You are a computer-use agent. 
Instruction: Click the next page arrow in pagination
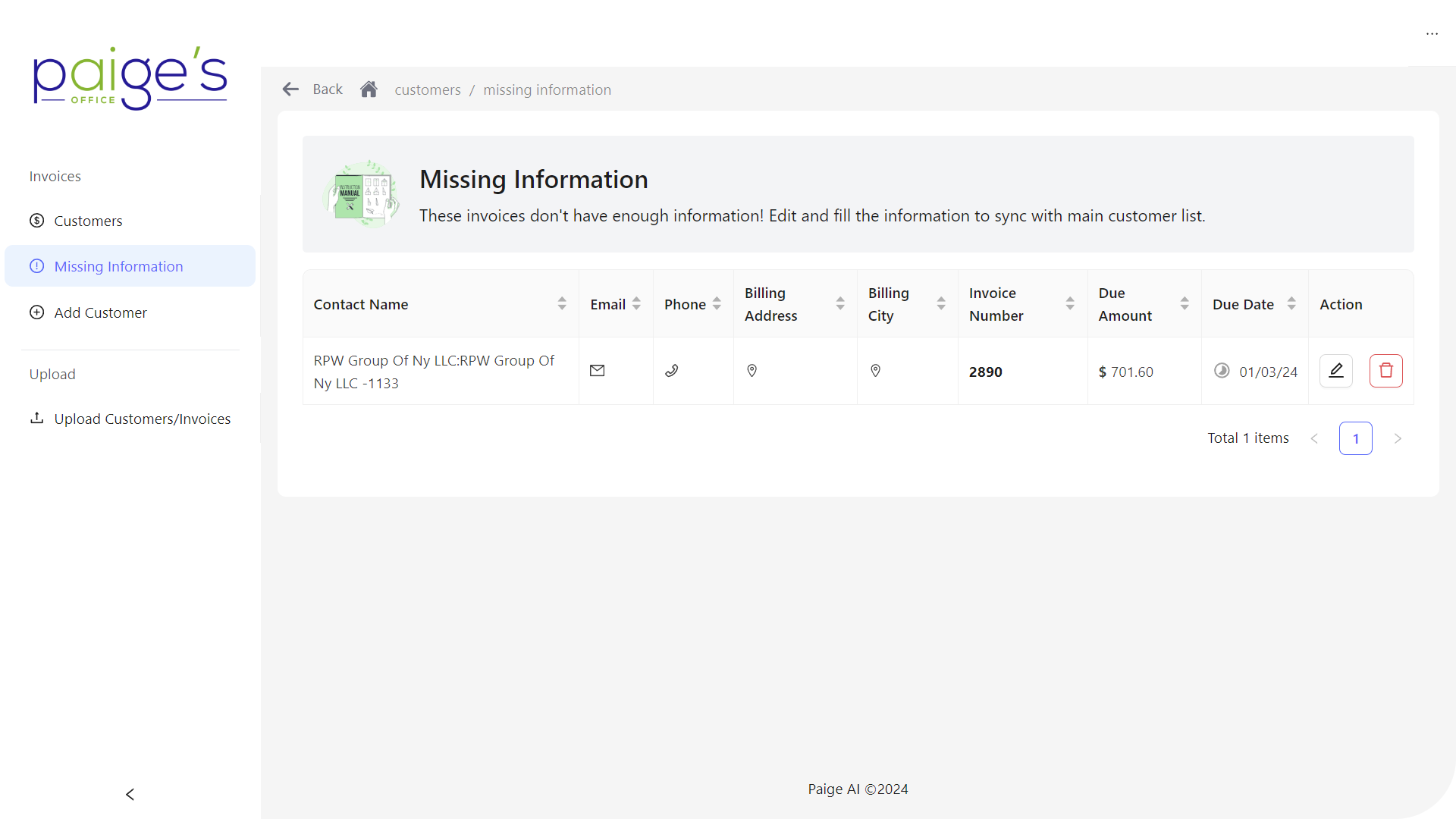[1398, 438]
